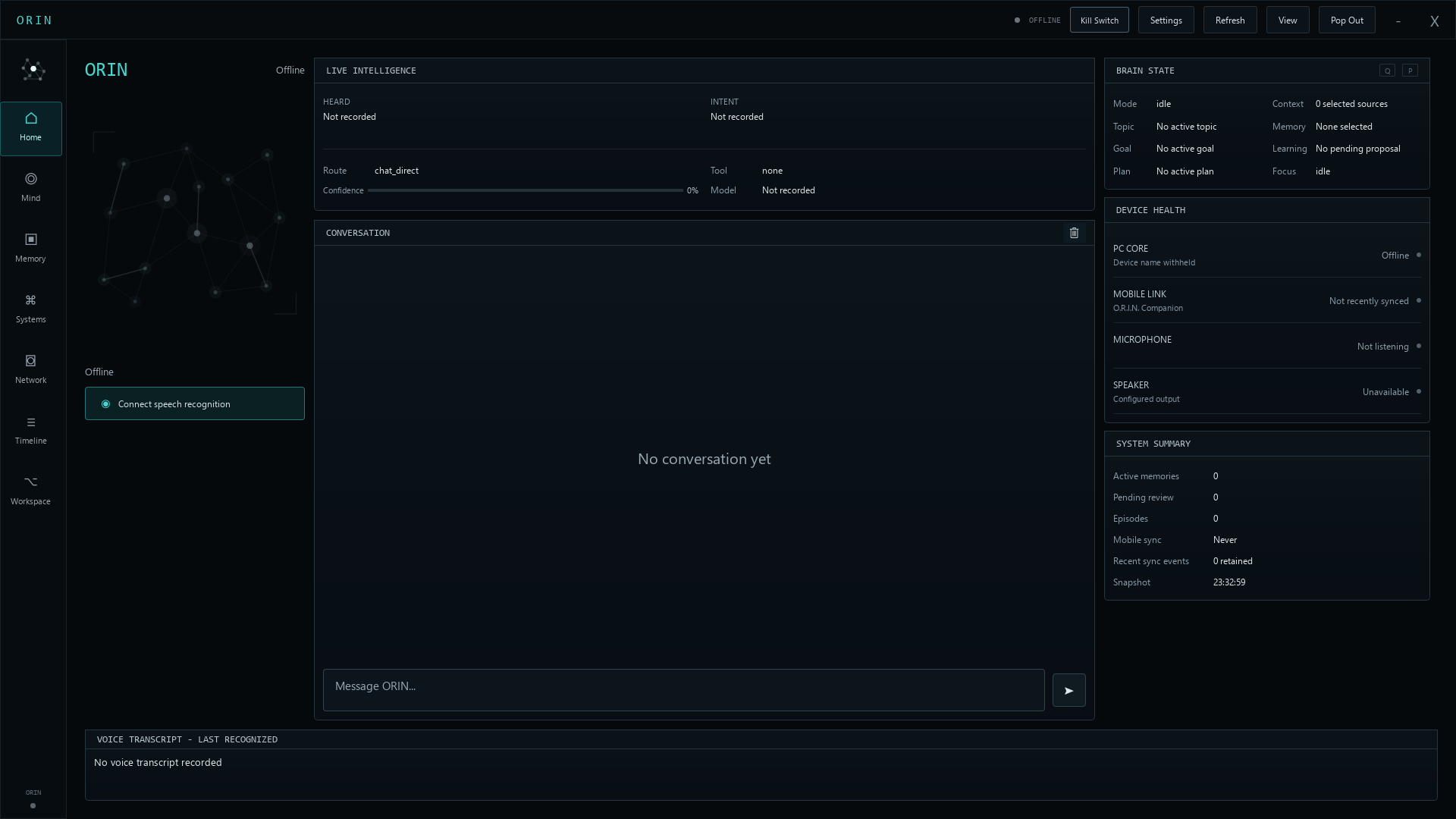Open Settings from the top bar
This screenshot has height=819, width=1456.
pos(1166,20)
